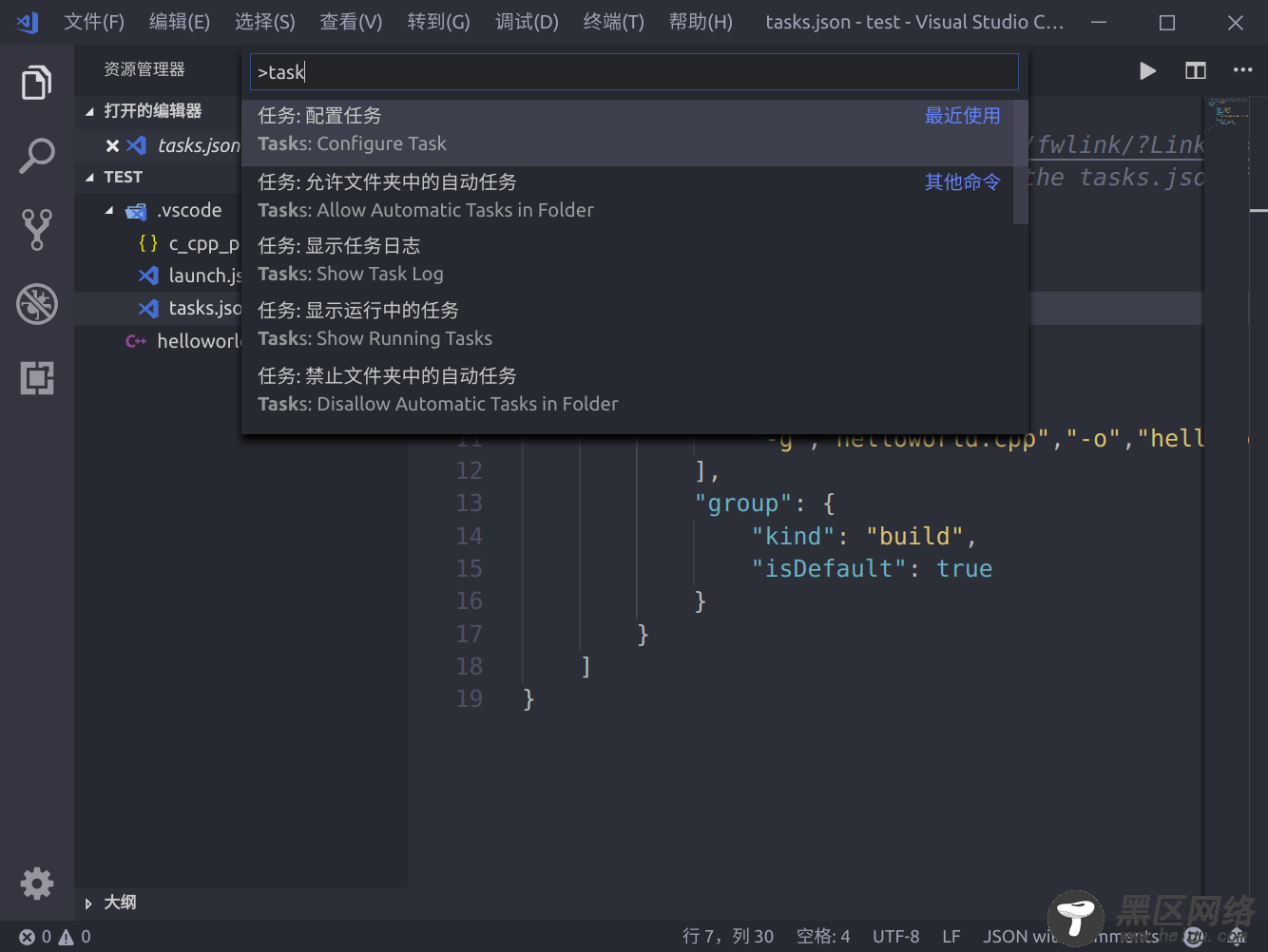Open the editor More Actions ellipsis
Screen dimensions: 1268x952
1242,69
